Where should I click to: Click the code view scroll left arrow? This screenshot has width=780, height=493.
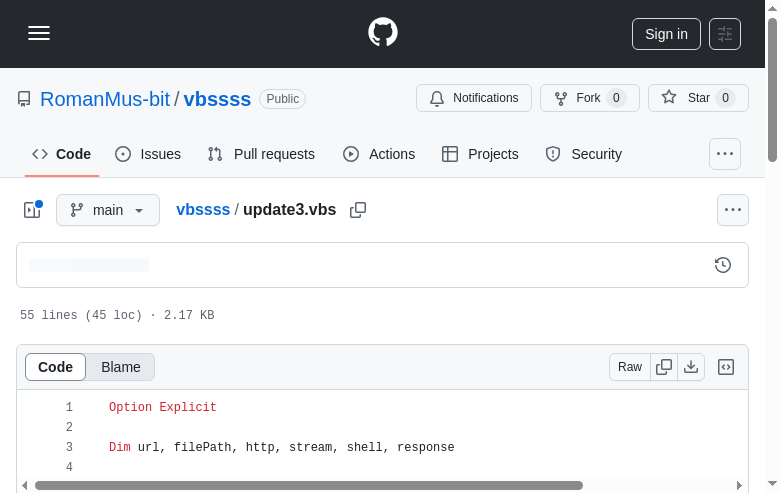click(x=25, y=486)
